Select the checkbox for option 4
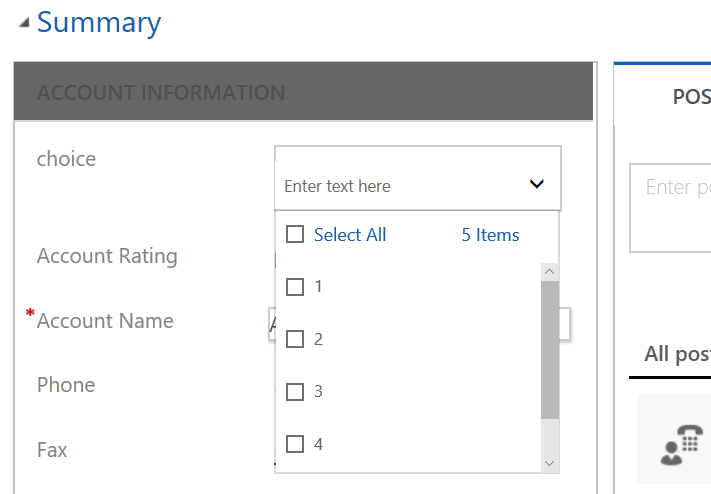The height and width of the screenshot is (494, 711). pyautogui.click(x=295, y=443)
